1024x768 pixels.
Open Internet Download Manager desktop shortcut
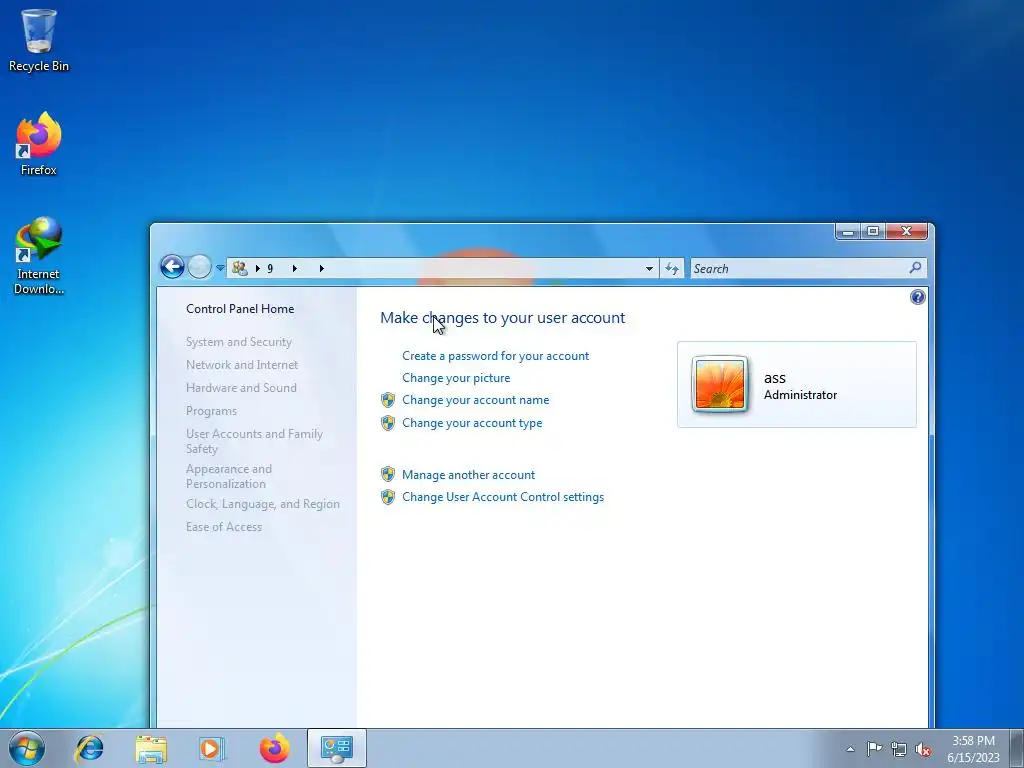point(39,255)
